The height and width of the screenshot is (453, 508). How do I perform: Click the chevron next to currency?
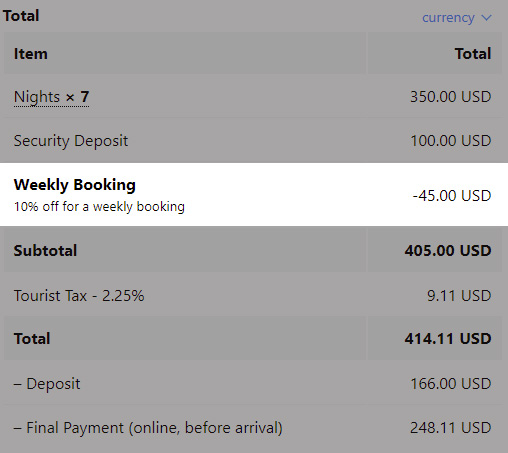487,18
